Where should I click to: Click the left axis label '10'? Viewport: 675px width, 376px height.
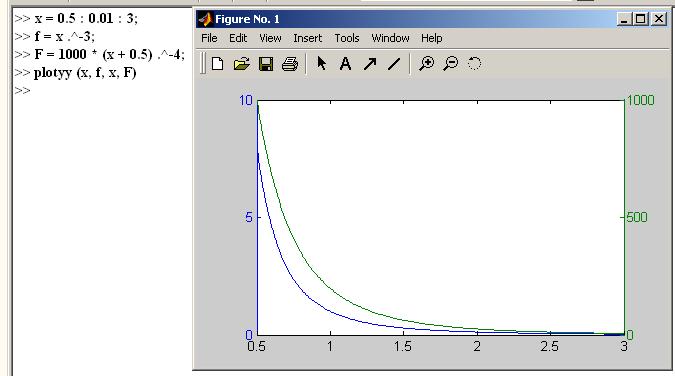pos(246,100)
